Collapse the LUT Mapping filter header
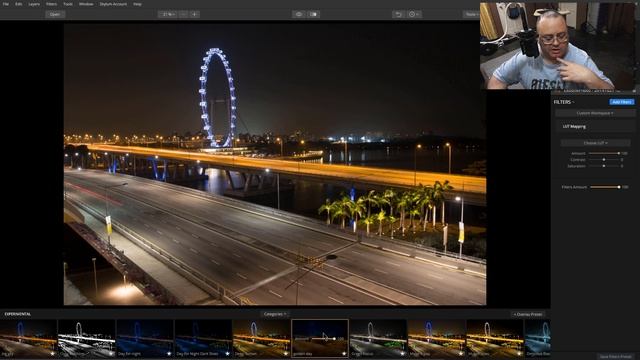 [574, 127]
